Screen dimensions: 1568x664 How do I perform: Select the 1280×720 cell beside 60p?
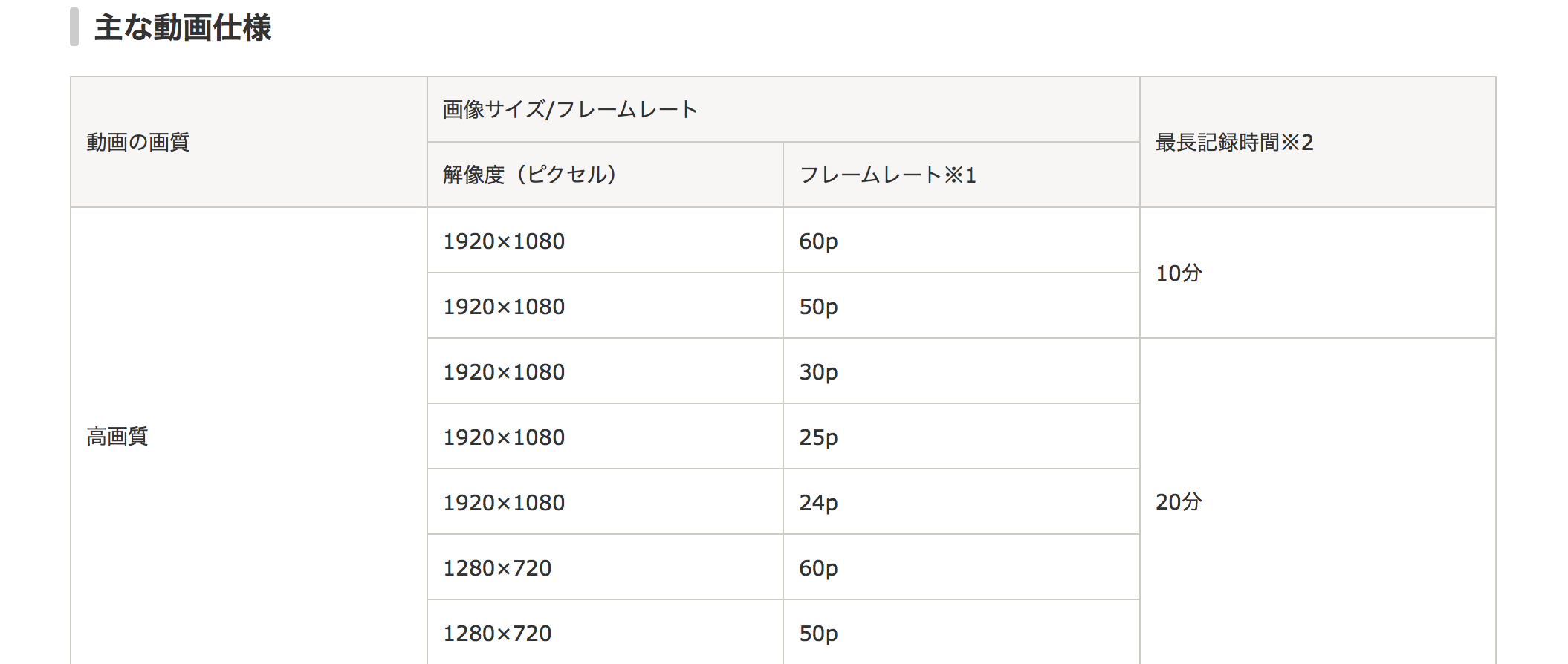[x=605, y=567]
